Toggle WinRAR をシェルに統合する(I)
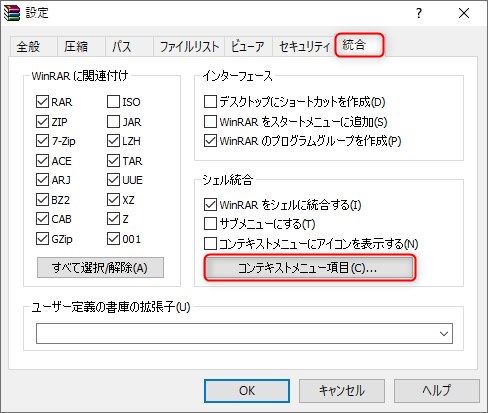Image resolution: width=488 pixels, height=413 pixels. [210, 204]
